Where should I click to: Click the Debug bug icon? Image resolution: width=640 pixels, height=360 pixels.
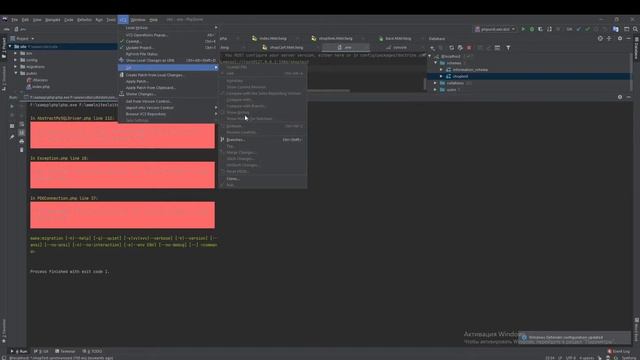click(x=532, y=29)
